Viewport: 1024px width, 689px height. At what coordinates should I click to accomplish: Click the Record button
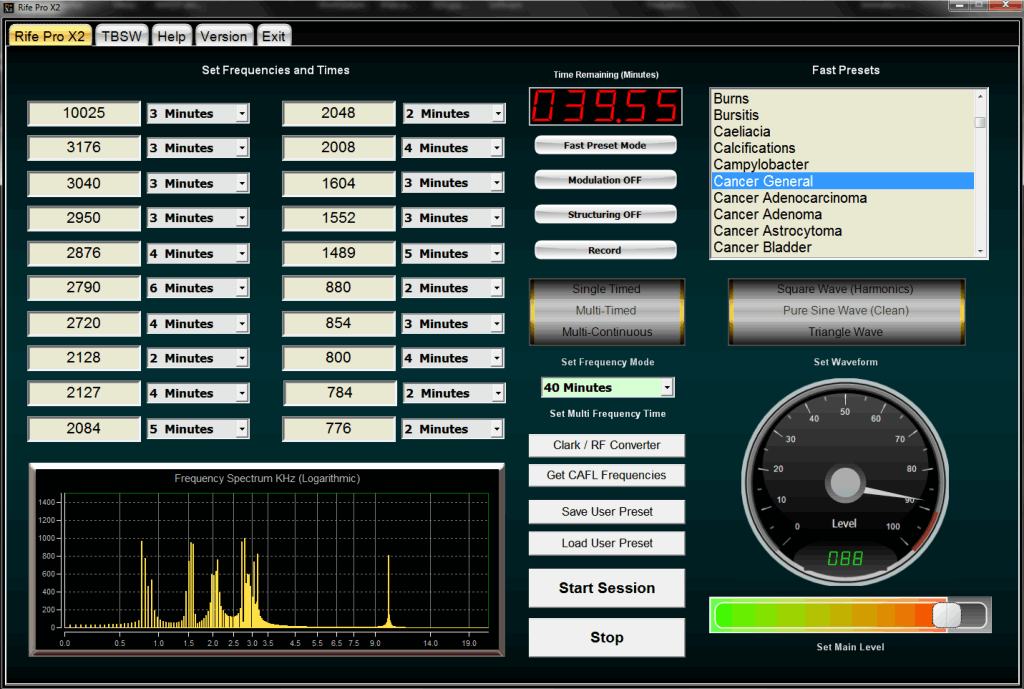tap(605, 250)
